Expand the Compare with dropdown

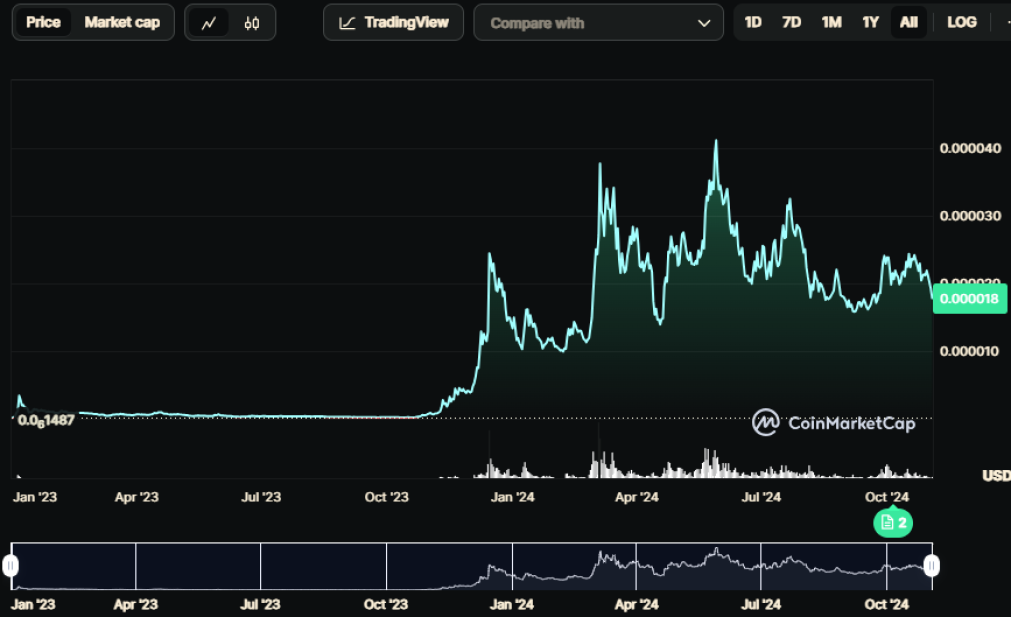click(x=598, y=23)
